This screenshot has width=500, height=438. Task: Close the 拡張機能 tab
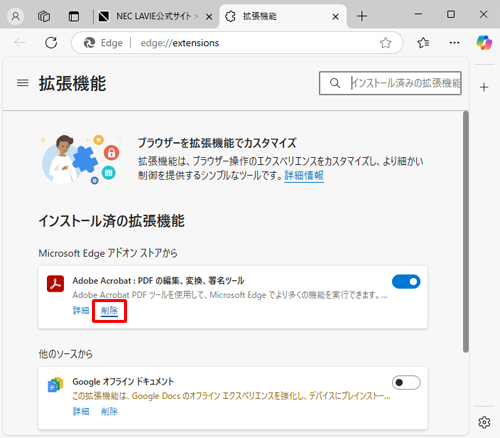pos(335,16)
